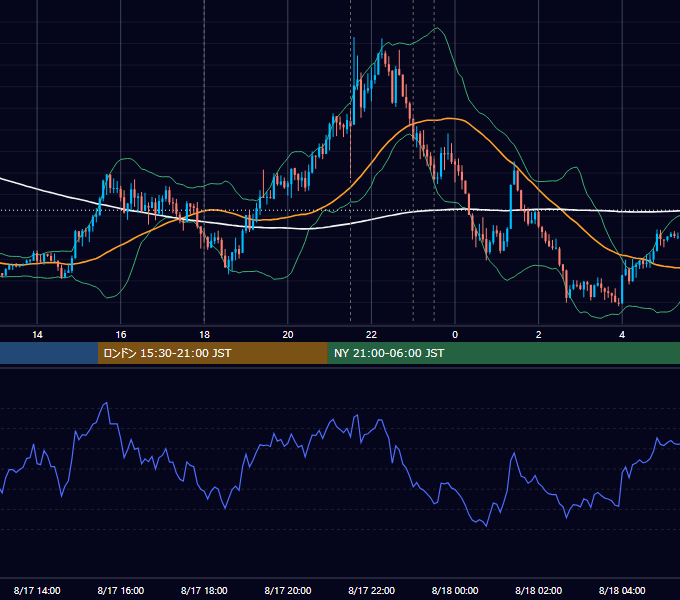Click the ロンドン 15:30-21:00 JST session bar
This screenshot has height=600, width=680.
click(212, 353)
